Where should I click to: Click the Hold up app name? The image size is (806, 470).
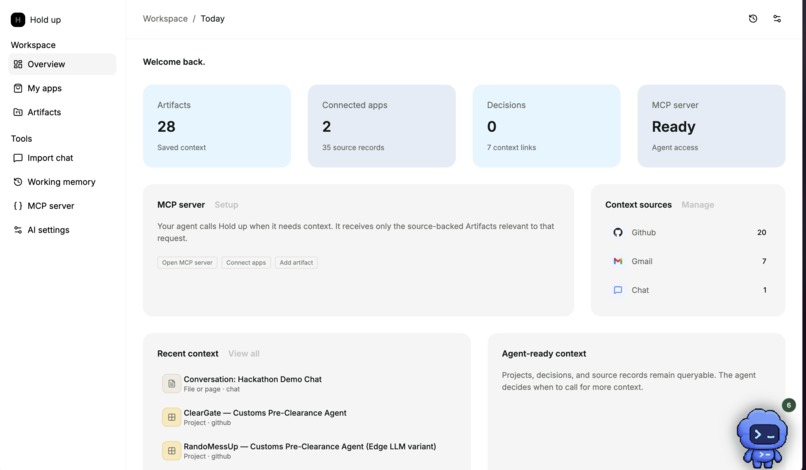coord(45,20)
